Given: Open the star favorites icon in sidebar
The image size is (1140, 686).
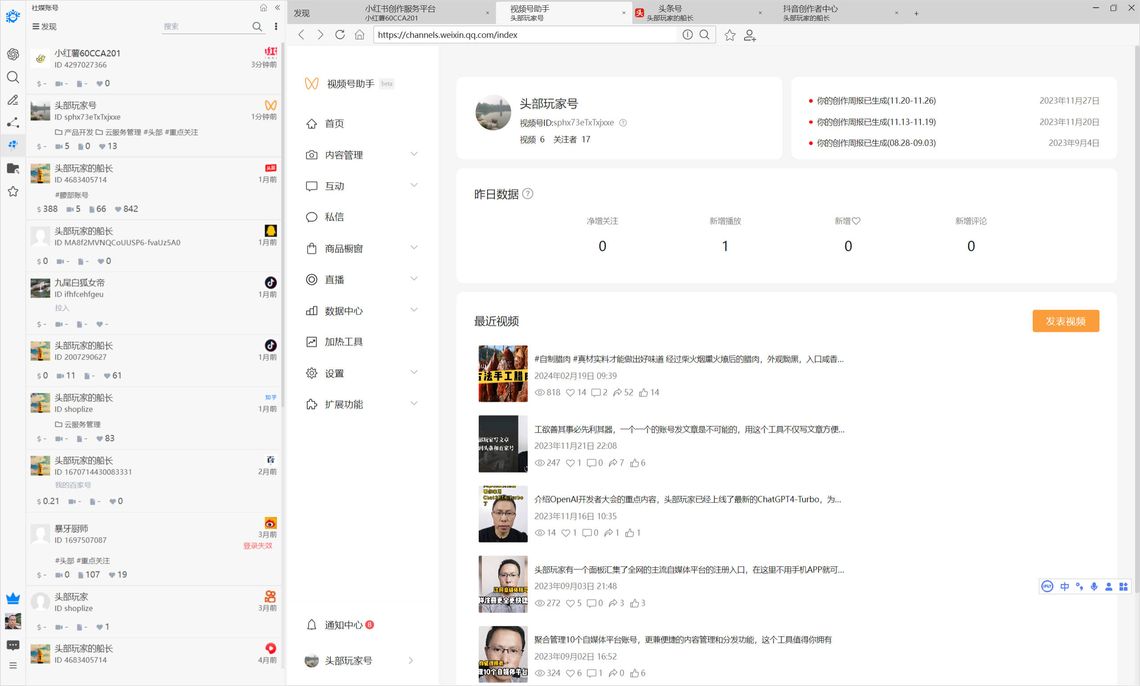Looking at the screenshot, I should pyautogui.click(x=13, y=191).
